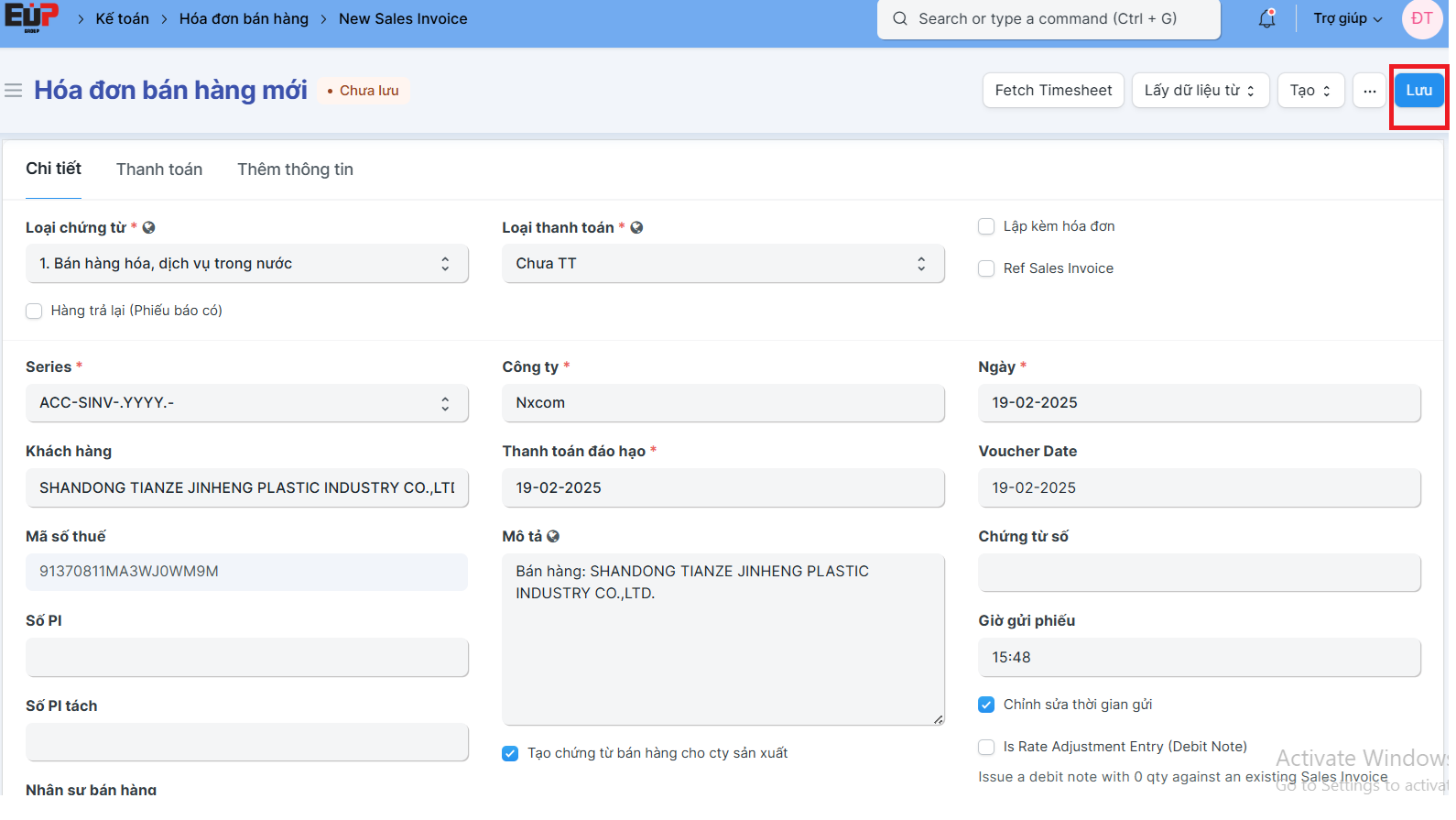Screen dimensions: 1456x820
Task: Click the Số PI input field
Action: click(246, 658)
